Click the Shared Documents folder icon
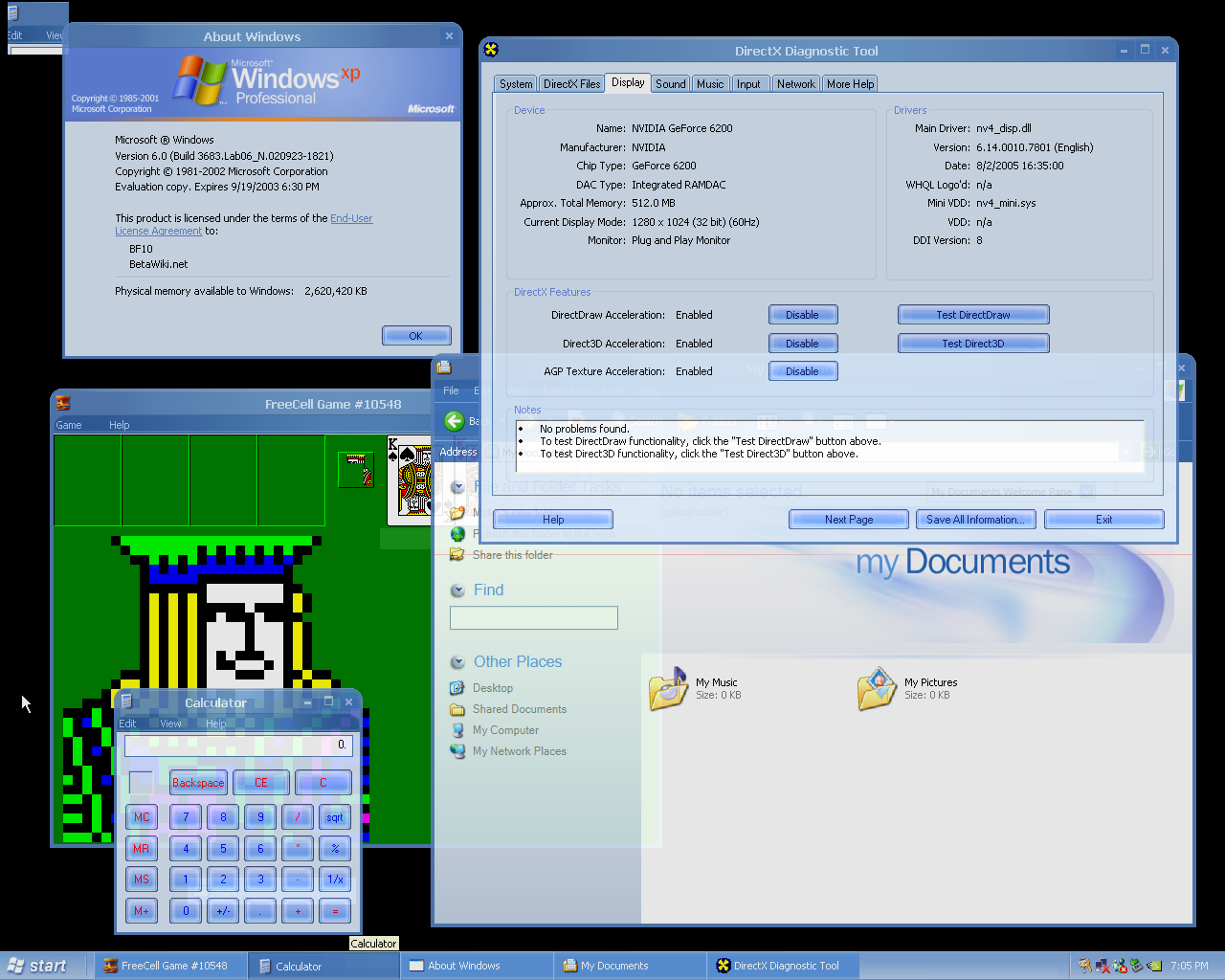This screenshot has width=1225, height=980. (x=457, y=709)
